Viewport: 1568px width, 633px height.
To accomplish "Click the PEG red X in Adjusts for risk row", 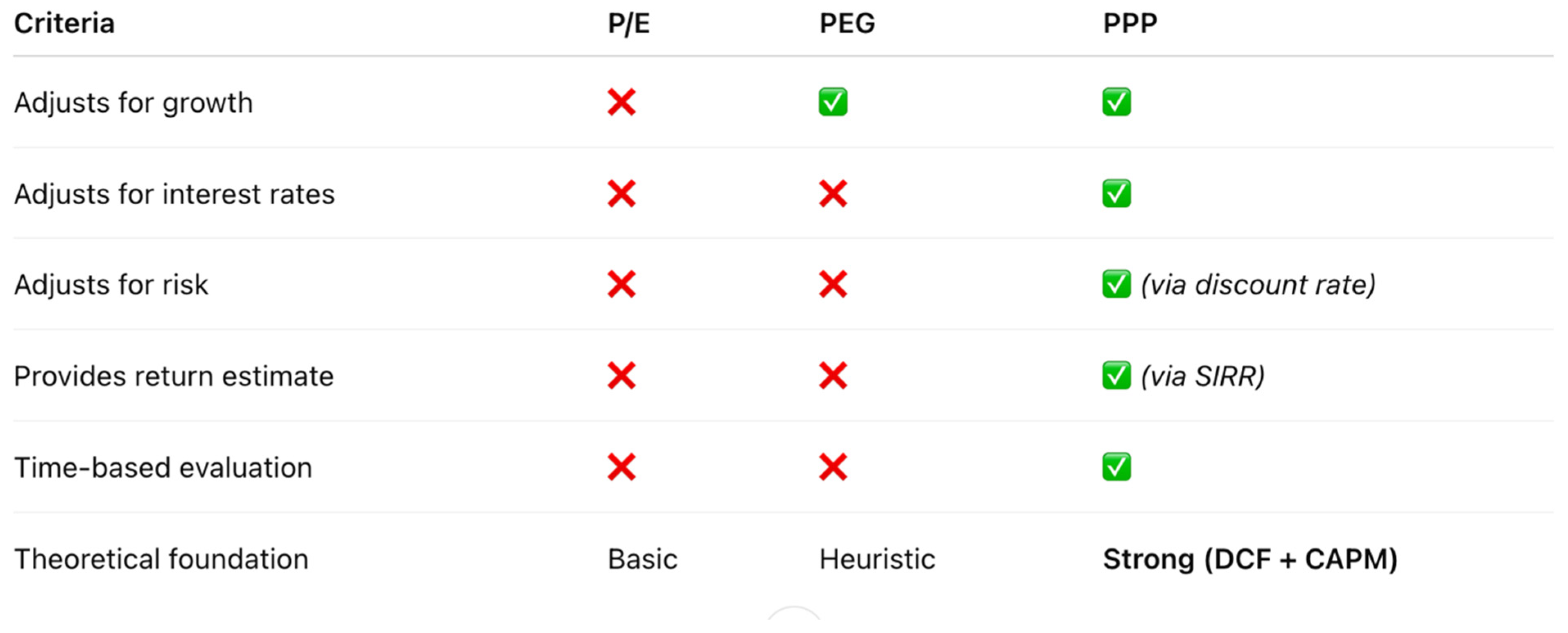I will (x=833, y=284).
